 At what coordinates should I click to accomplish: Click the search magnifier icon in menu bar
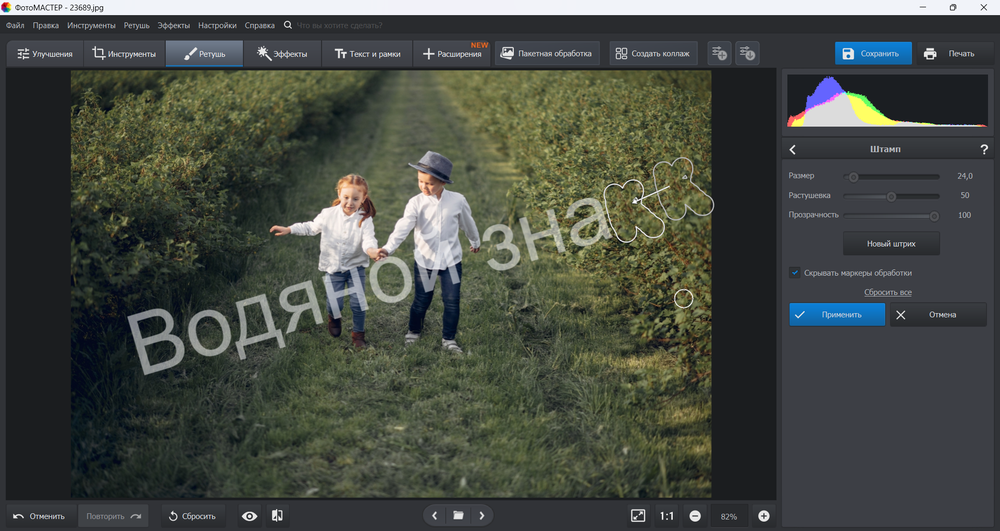(288, 25)
